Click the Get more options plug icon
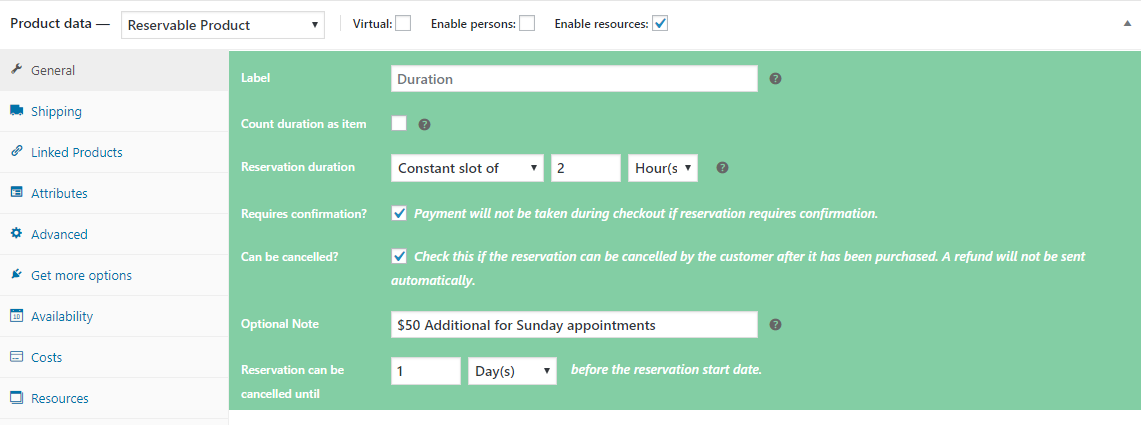The image size is (1141, 425). 17,275
